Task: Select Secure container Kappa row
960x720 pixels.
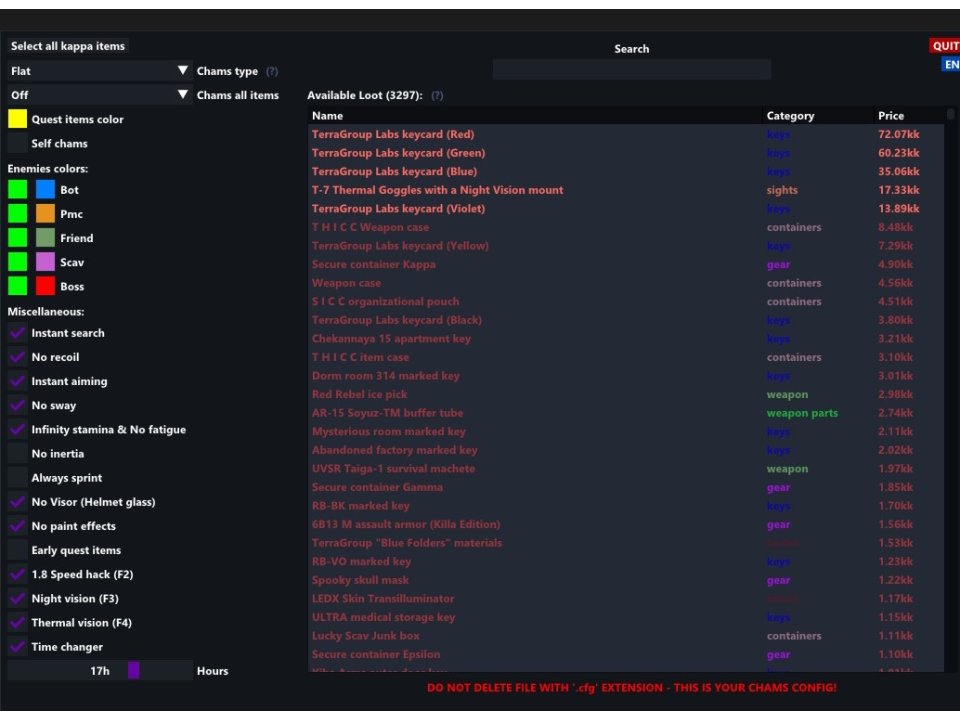Action: (x=626, y=264)
